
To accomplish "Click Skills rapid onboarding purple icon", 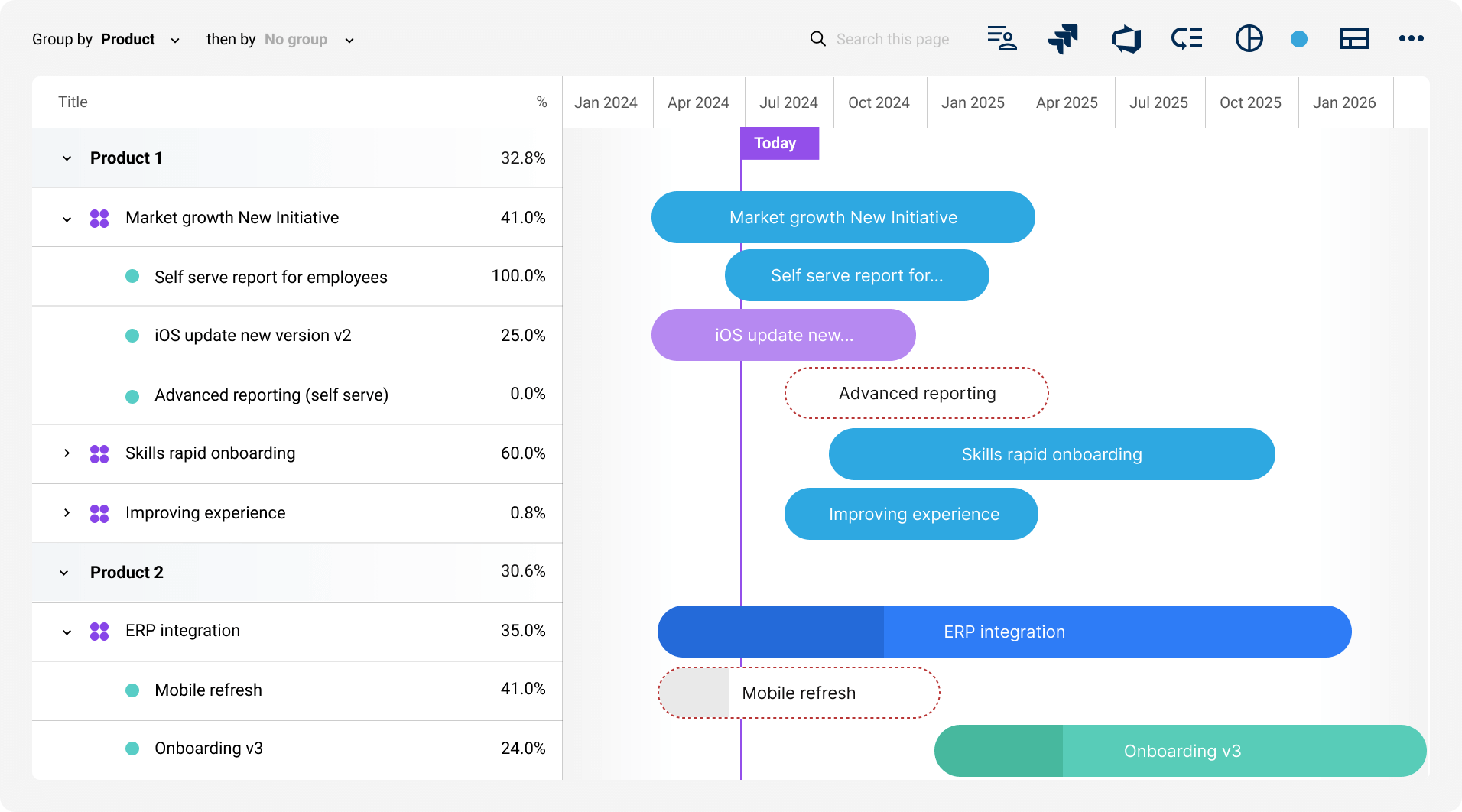I will [x=99, y=454].
